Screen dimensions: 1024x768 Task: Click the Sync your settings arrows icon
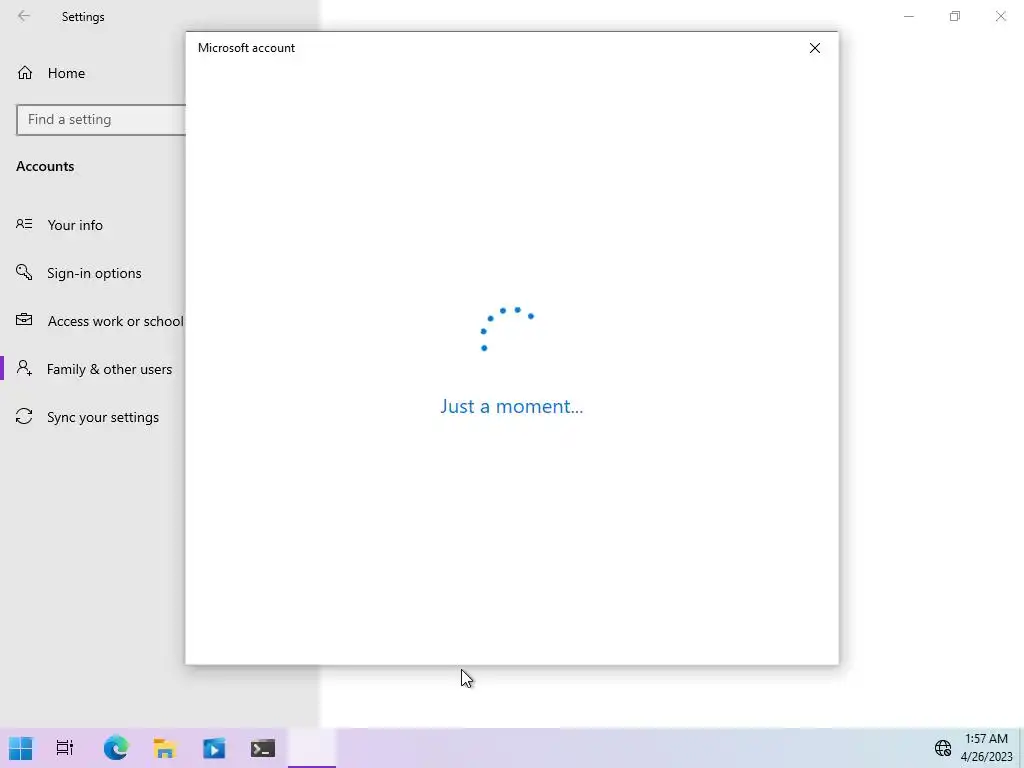(x=24, y=417)
